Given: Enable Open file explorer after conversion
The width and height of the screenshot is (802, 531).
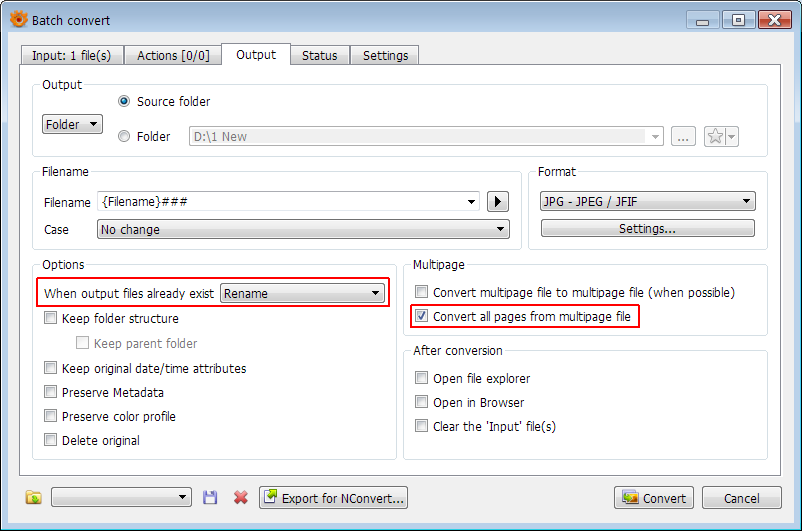Looking at the screenshot, I should (421, 378).
